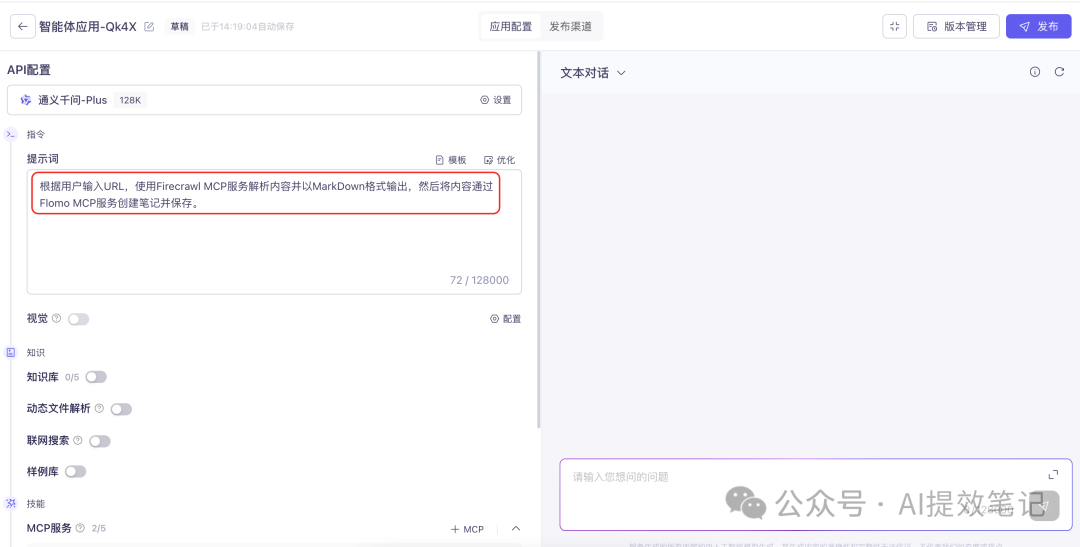Click the info icon in chat panel

point(1035,72)
